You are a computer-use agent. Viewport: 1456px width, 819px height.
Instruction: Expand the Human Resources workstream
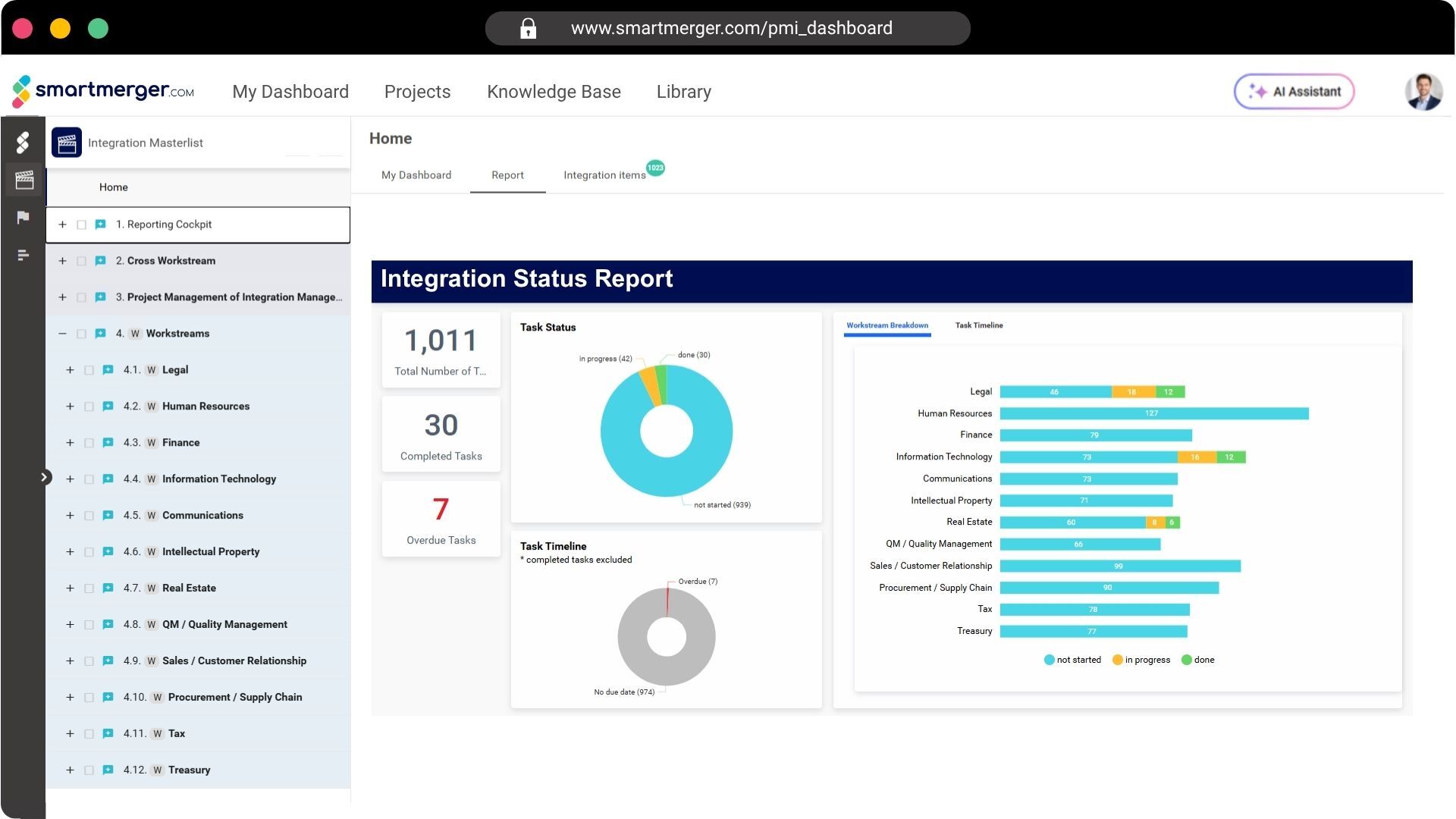(x=70, y=406)
